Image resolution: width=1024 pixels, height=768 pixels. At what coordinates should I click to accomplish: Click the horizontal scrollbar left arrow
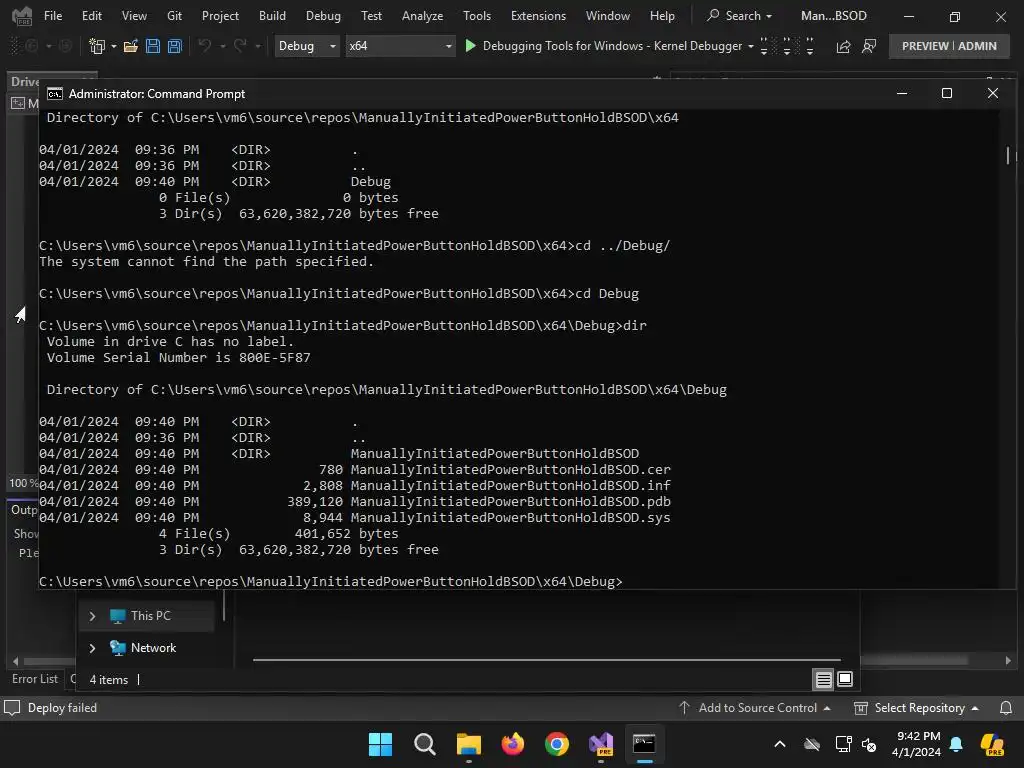(16, 661)
